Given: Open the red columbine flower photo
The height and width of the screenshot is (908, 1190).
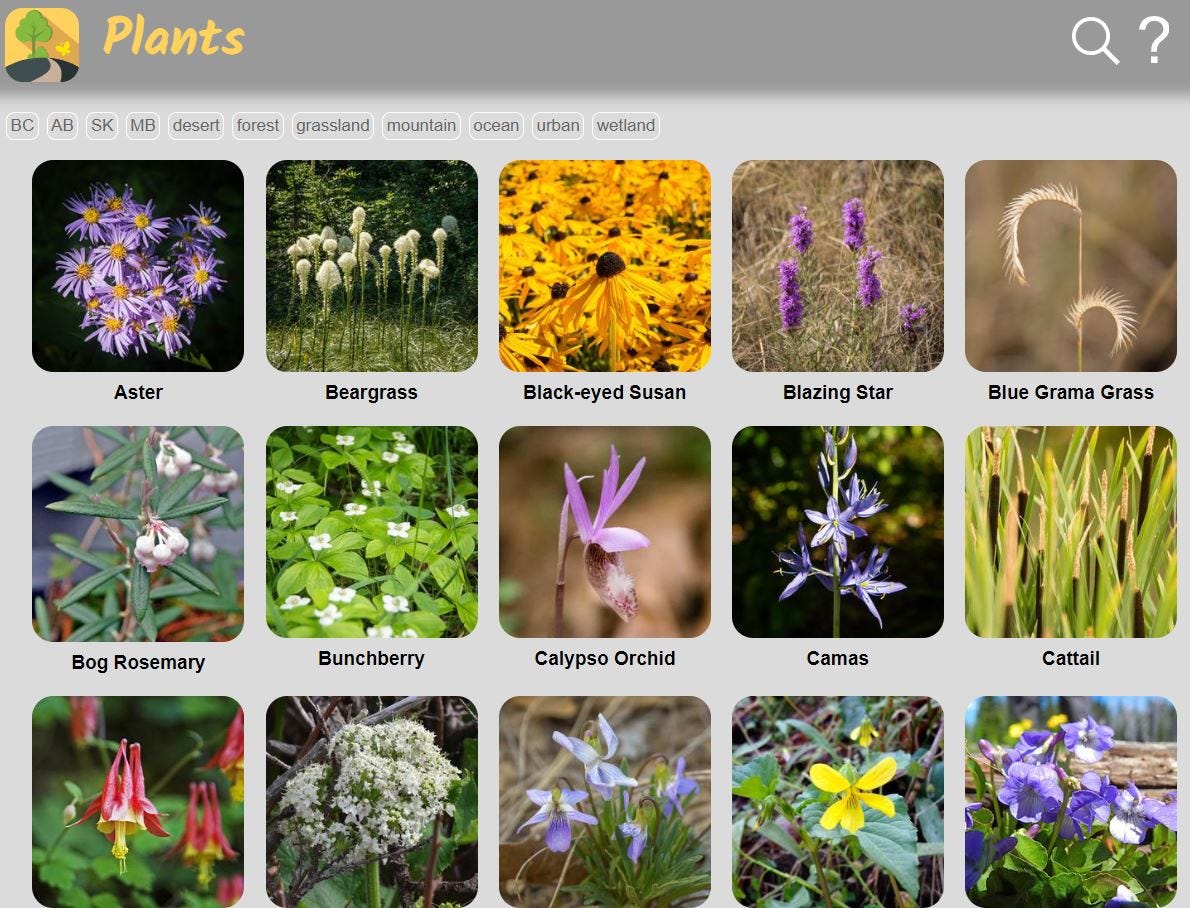Looking at the screenshot, I should (138, 802).
